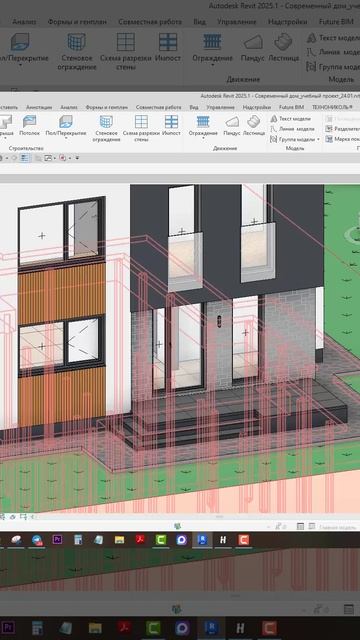Click the red close-inactive-views icon in quick access toolbar
Image resolution: width=360 pixels, height=640 pixels.
point(62,158)
